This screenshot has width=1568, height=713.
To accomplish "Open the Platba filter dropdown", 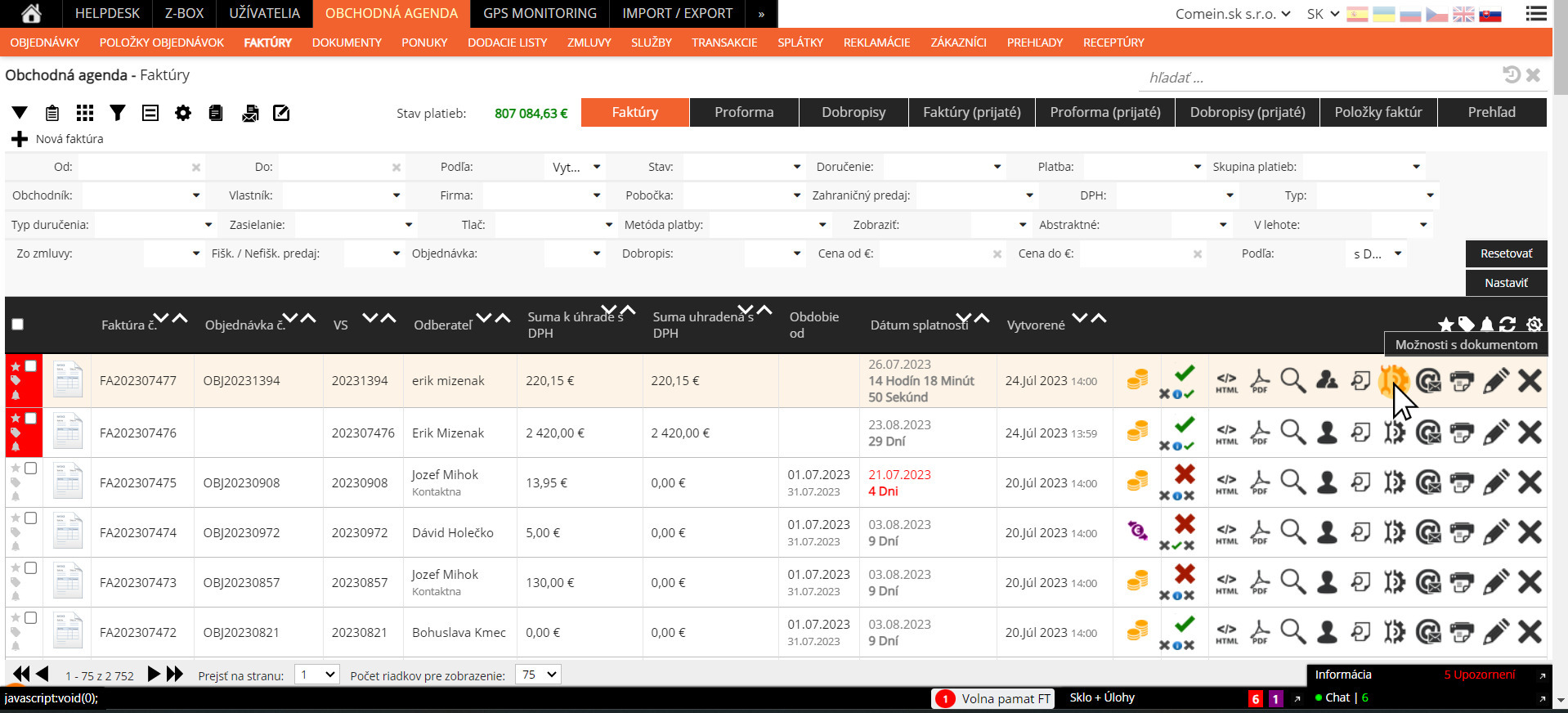I will [x=1145, y=167].
